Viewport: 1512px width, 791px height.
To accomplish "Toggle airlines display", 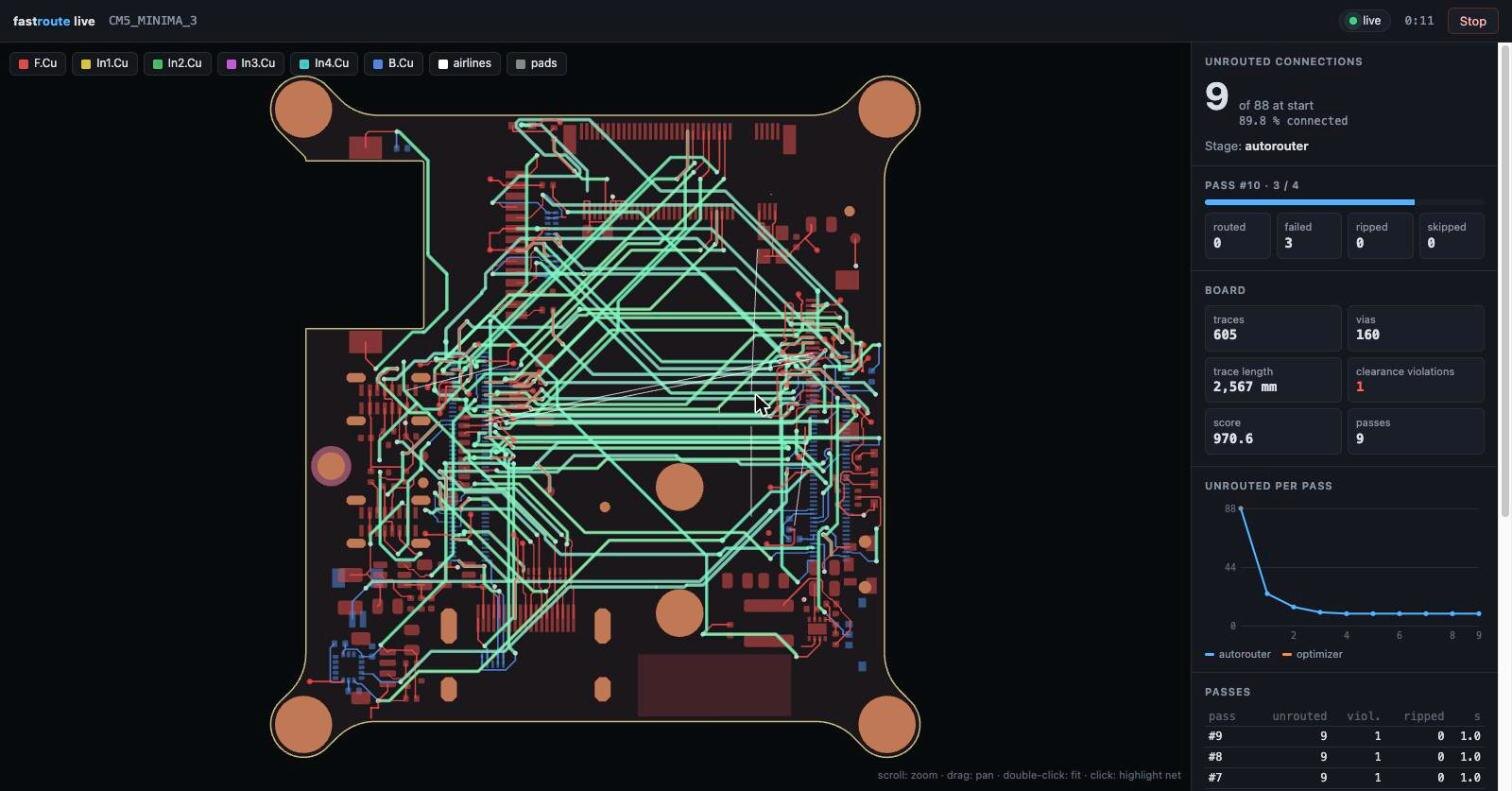I will pos(465,63).
